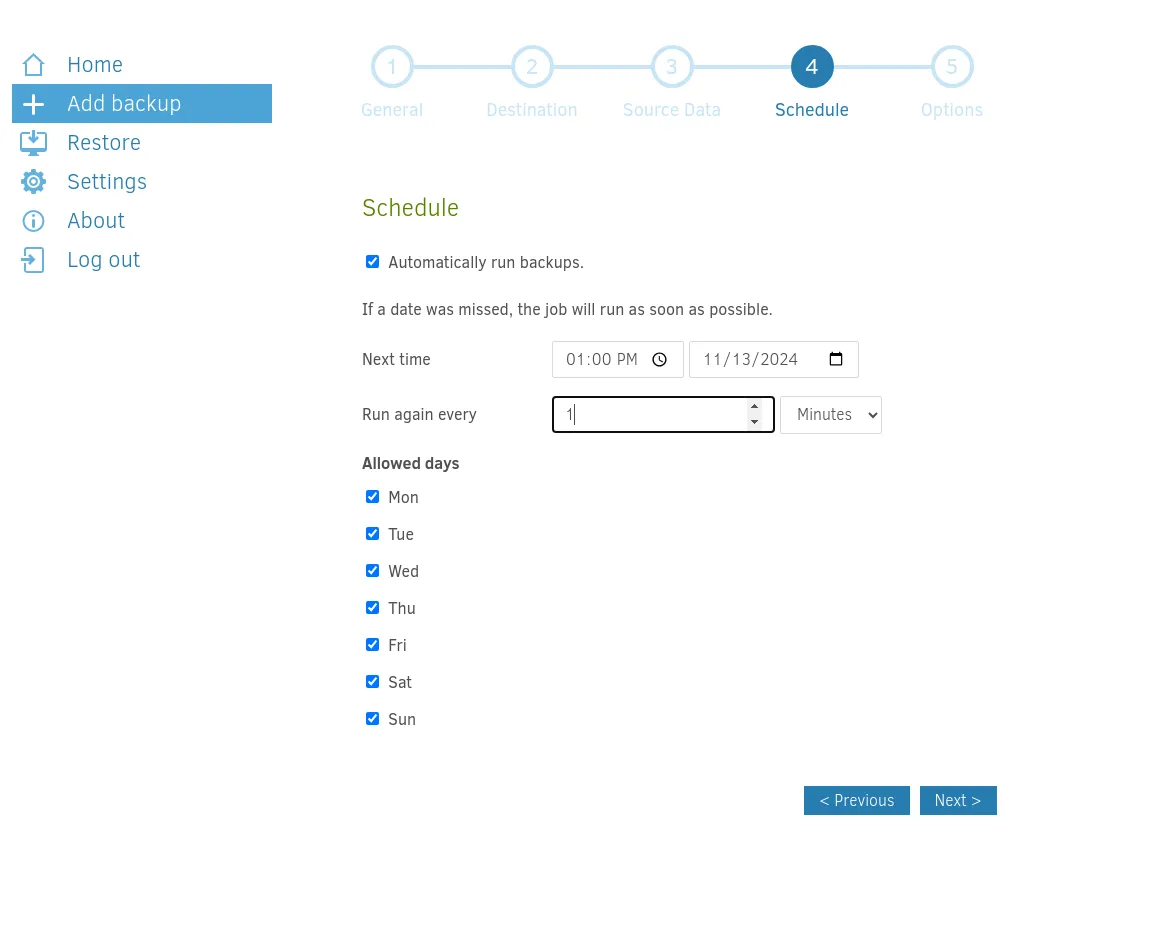
Task: Click the Restore download icon
Action: [x=33, y=143]
